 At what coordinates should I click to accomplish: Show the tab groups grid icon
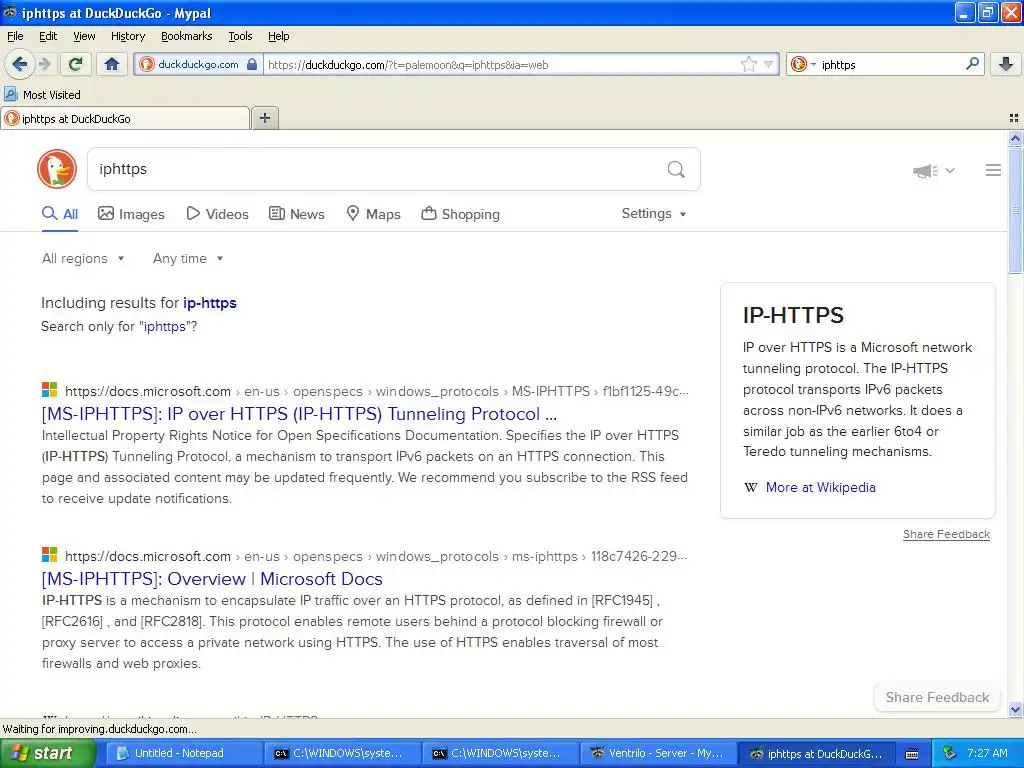click(x=1014, y=118)
